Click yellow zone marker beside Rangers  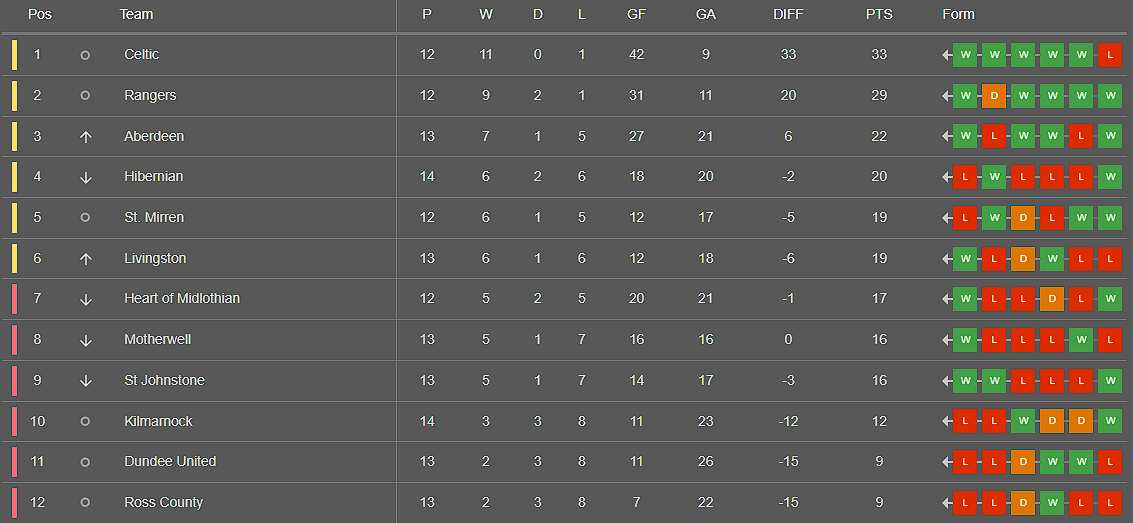pos(14,95)
